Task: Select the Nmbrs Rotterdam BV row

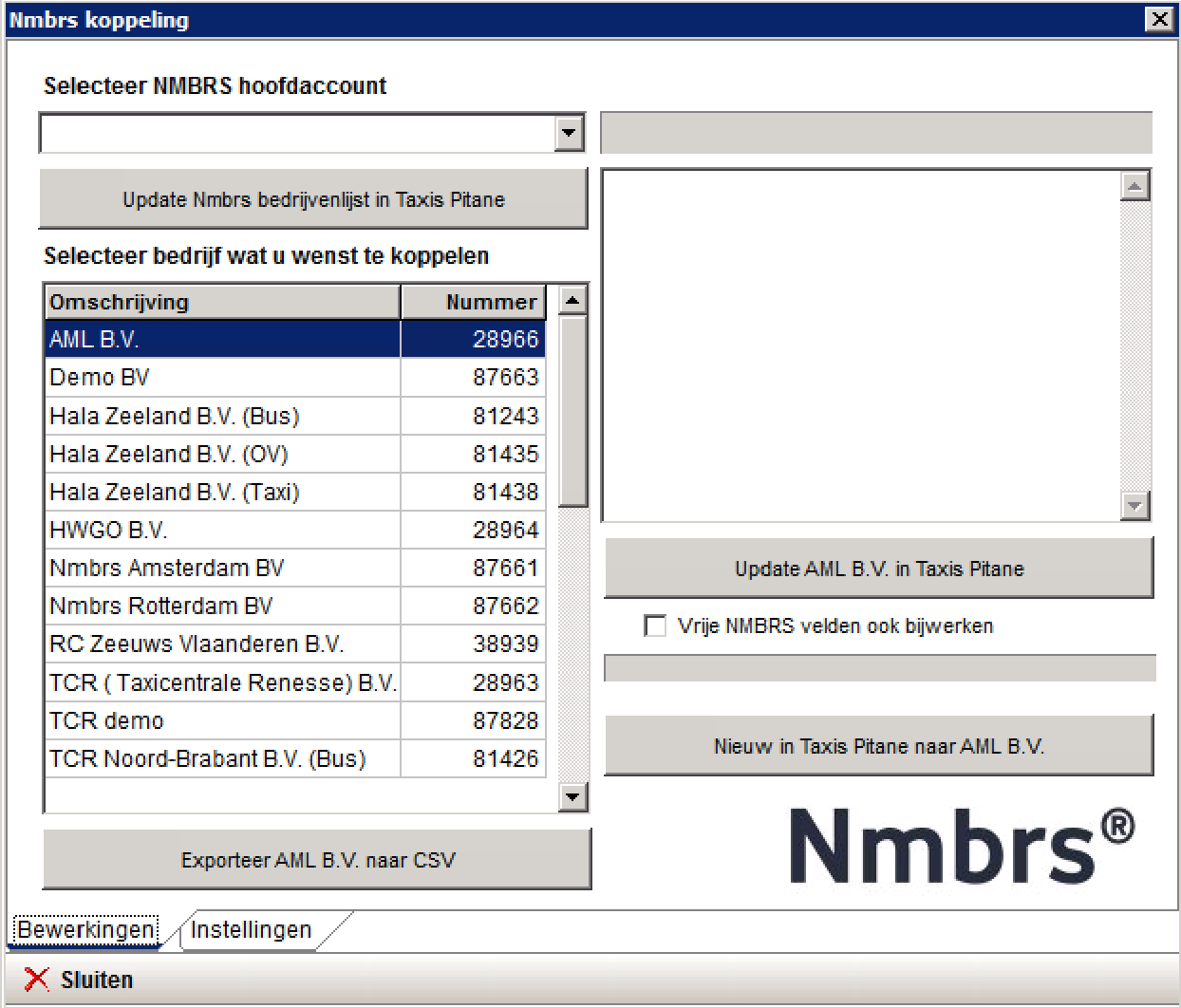Action: point(295,606)
